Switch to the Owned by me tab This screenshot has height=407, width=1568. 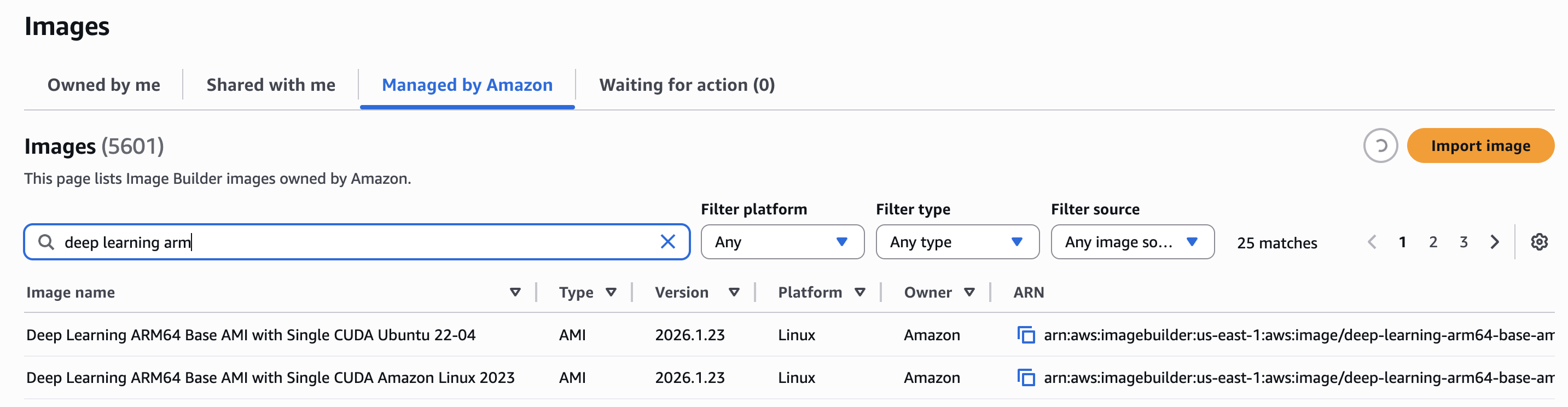pyautogui.click(x=103, y=85)
